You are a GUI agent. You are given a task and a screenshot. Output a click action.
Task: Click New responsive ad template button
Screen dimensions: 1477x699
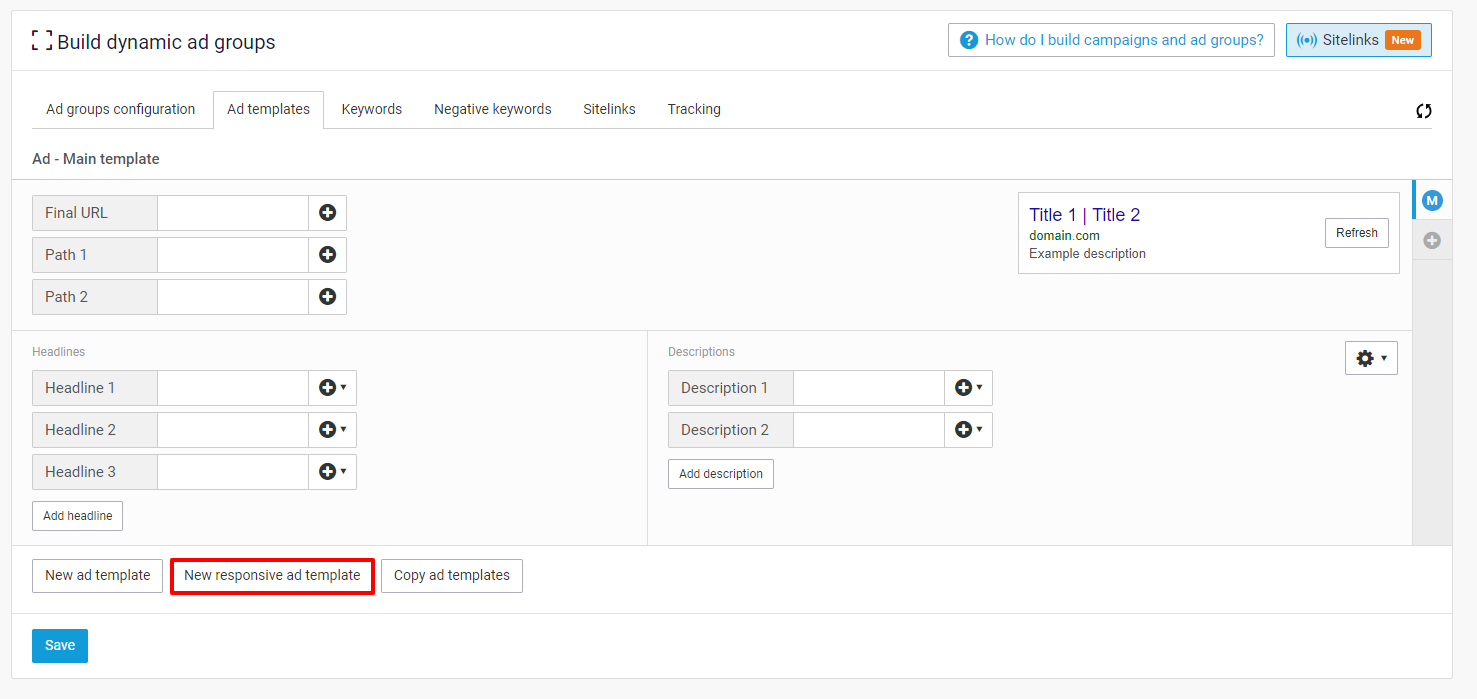[x=272, y=576]
